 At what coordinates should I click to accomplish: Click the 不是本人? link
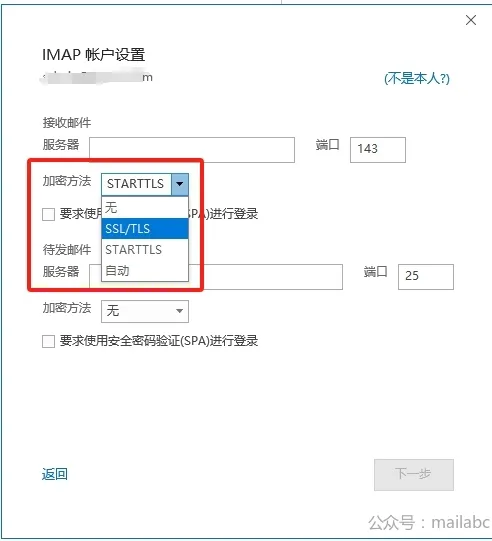click(417, 79)
